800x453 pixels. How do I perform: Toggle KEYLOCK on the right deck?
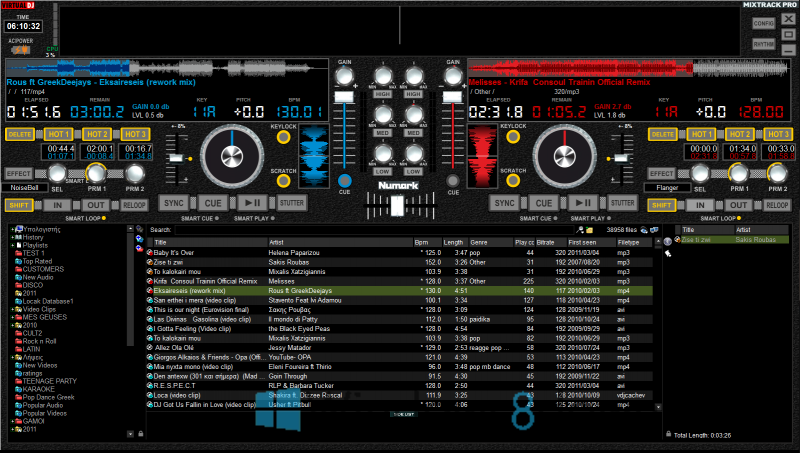[x=513, y=137]
